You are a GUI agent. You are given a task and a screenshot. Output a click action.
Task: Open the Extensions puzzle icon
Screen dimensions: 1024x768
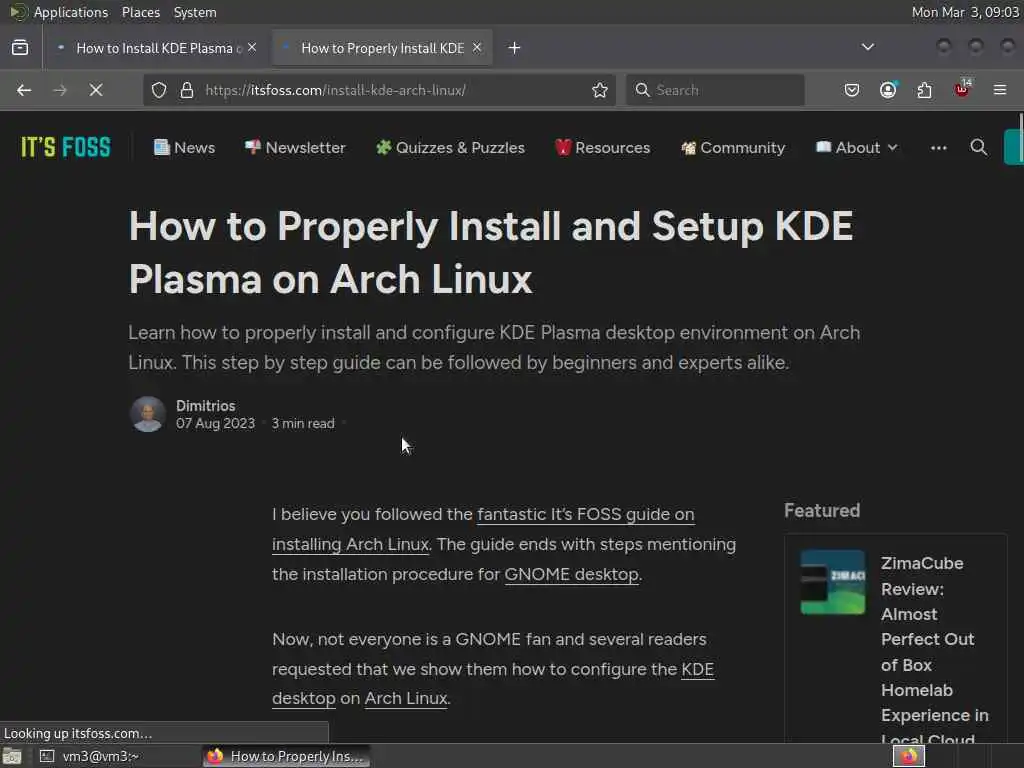pyautogui.click(x=925, y=90)
